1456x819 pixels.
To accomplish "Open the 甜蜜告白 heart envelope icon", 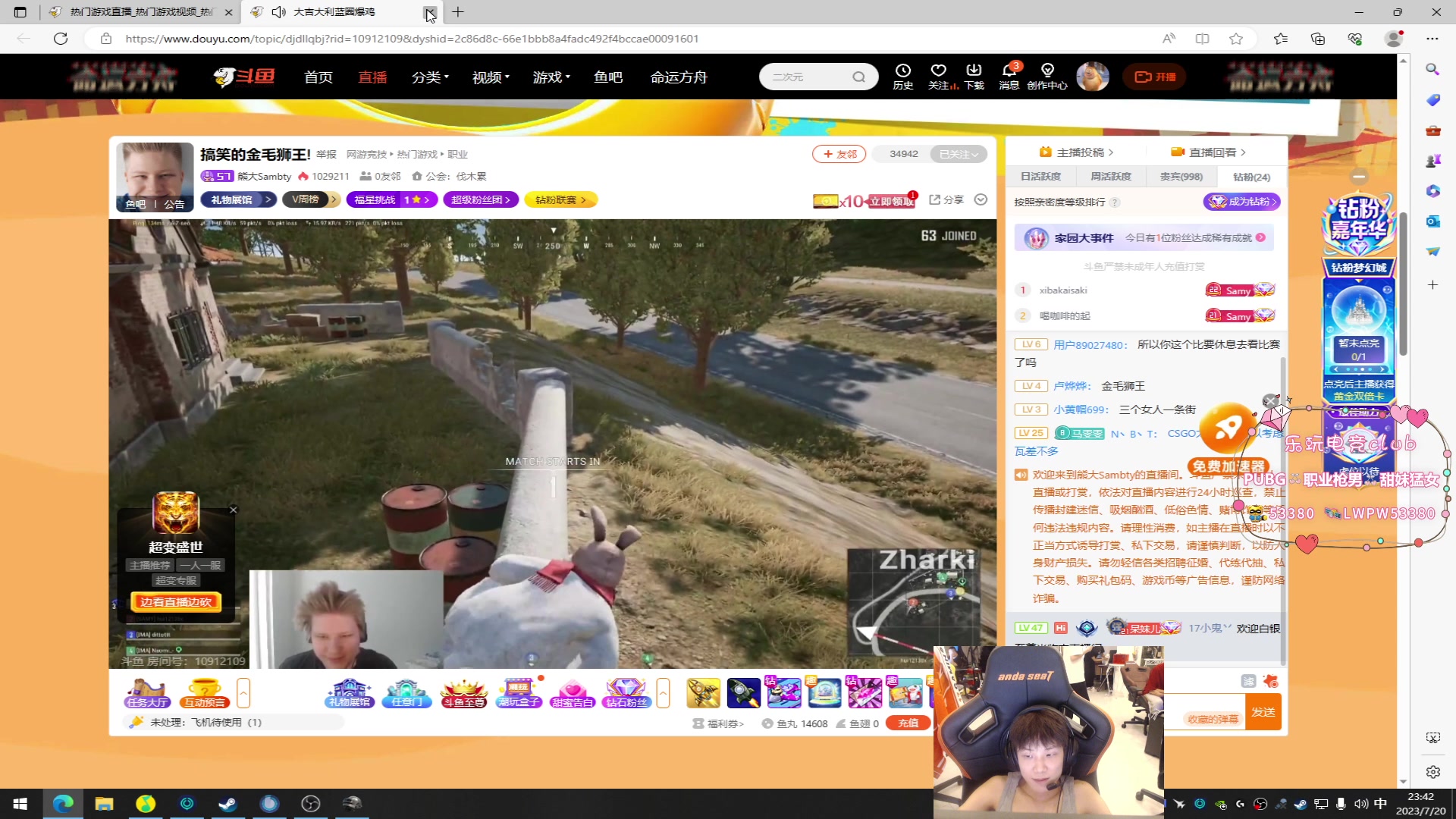I will [573, 693].
